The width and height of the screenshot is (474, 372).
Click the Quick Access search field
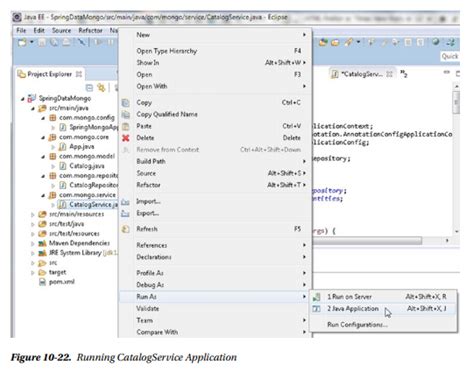(x=450, y=56)
